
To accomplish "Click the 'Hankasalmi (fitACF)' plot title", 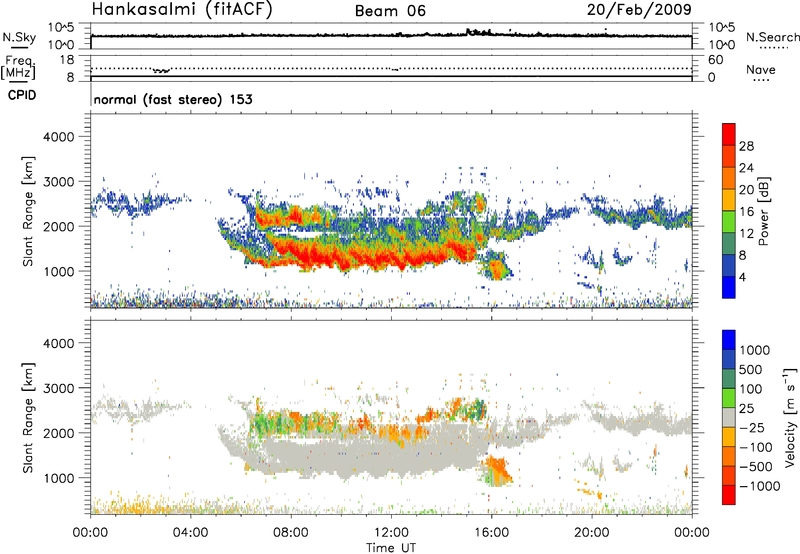I will [x=182, y=9].
